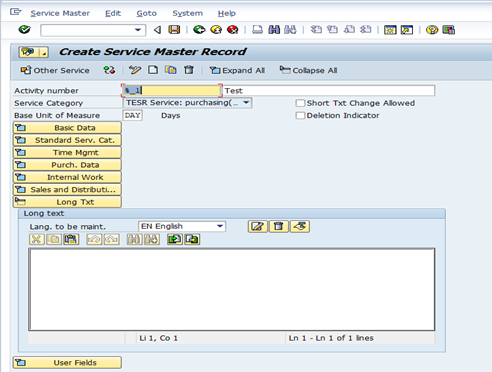Expand the Purch. Data section

(x=67, y=165)
